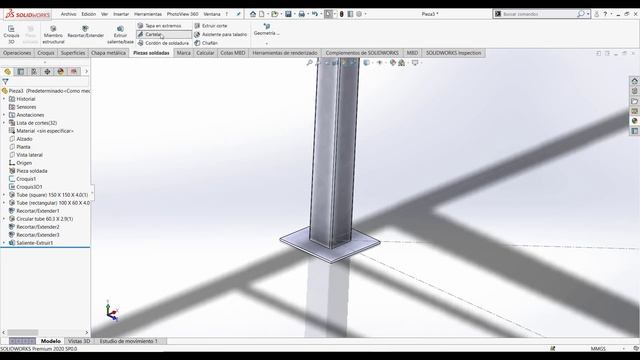Screen dimensions: 640x360
Task: Open Estudio de movimiento 1 tab
Action: click(129, 341)
